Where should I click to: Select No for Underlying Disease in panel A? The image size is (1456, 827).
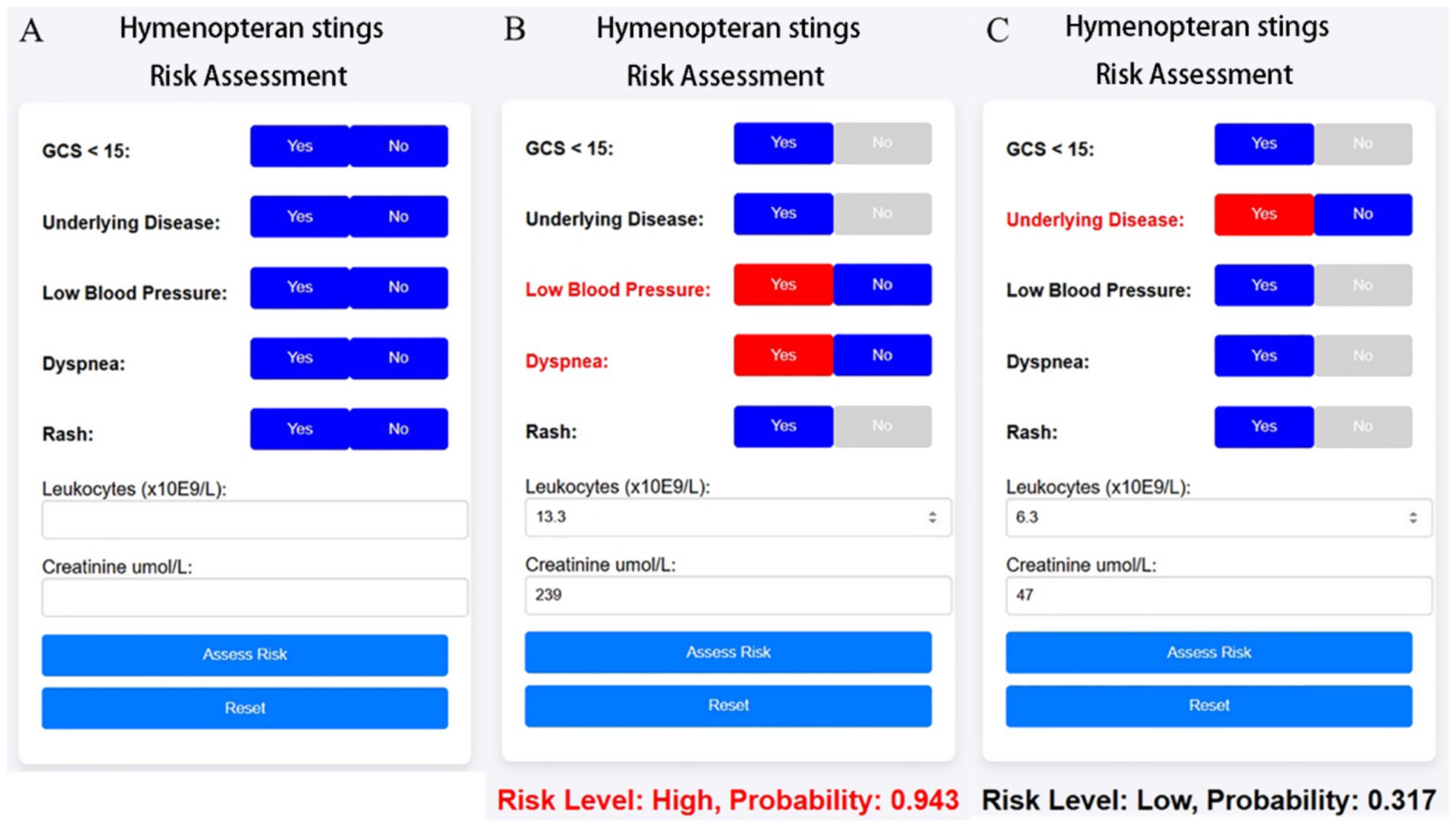[x=399, y=217]
